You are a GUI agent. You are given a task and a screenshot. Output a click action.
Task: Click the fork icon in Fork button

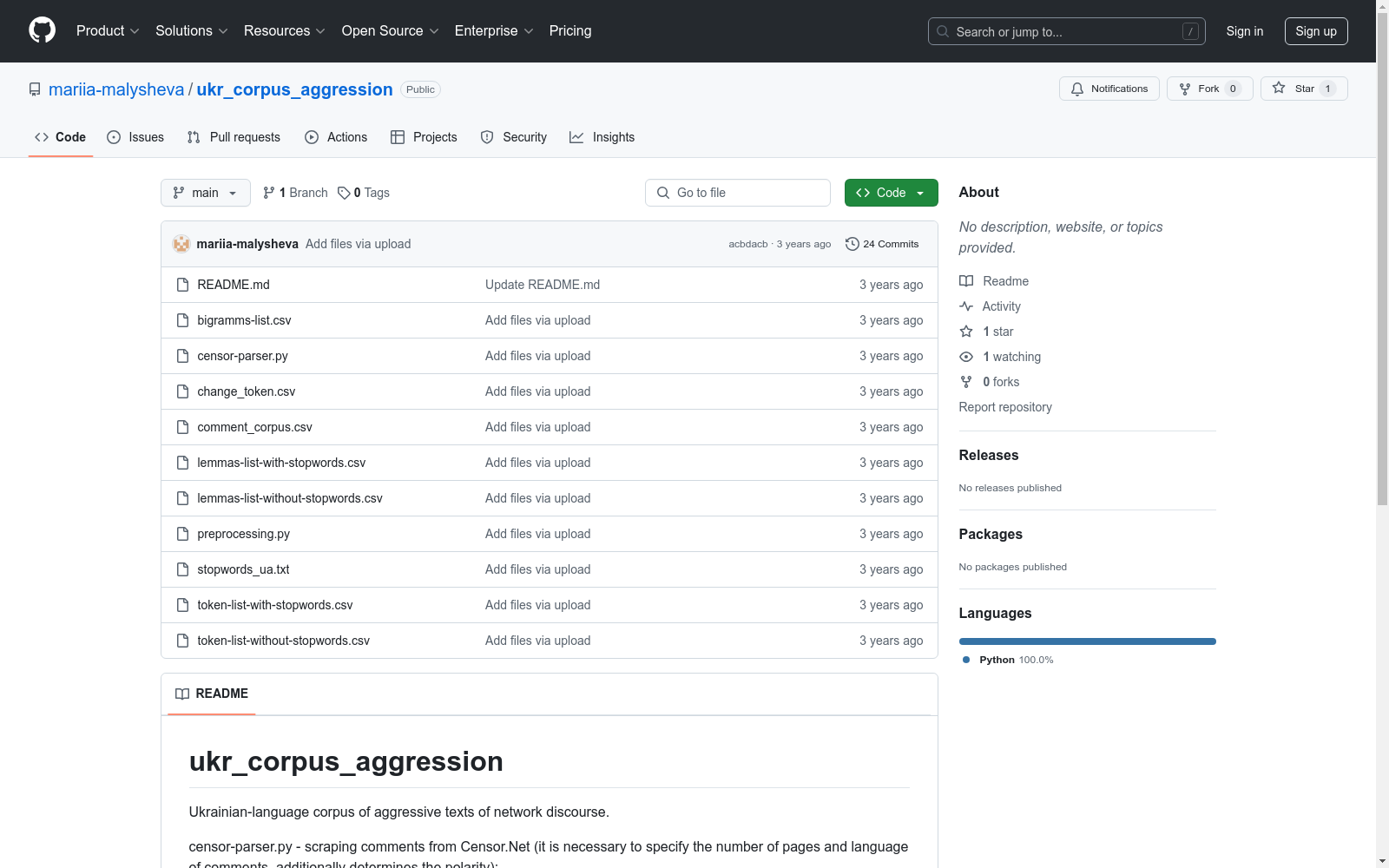click(1185, 89)
